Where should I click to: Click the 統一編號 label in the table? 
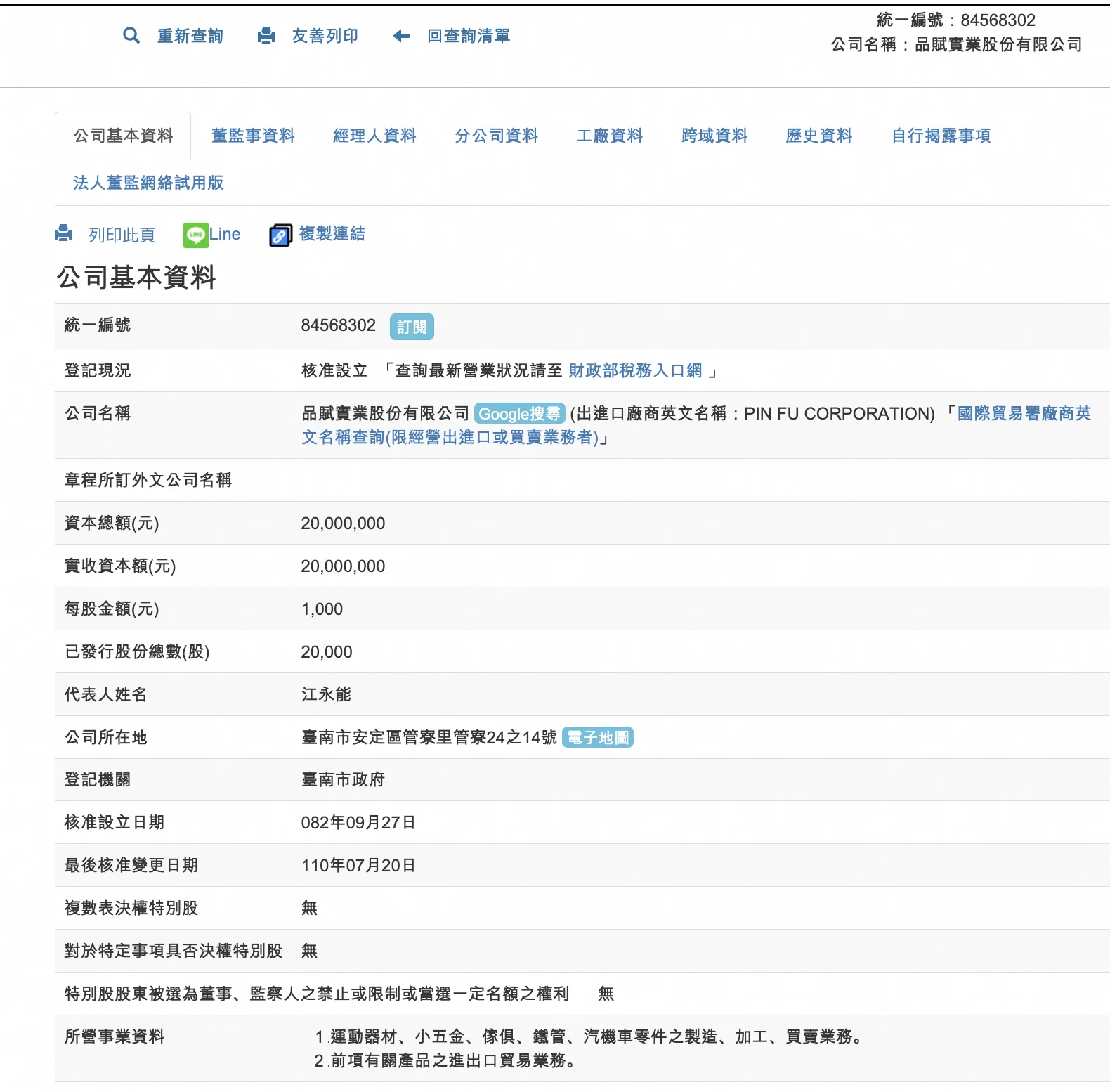tap(98, 325)
